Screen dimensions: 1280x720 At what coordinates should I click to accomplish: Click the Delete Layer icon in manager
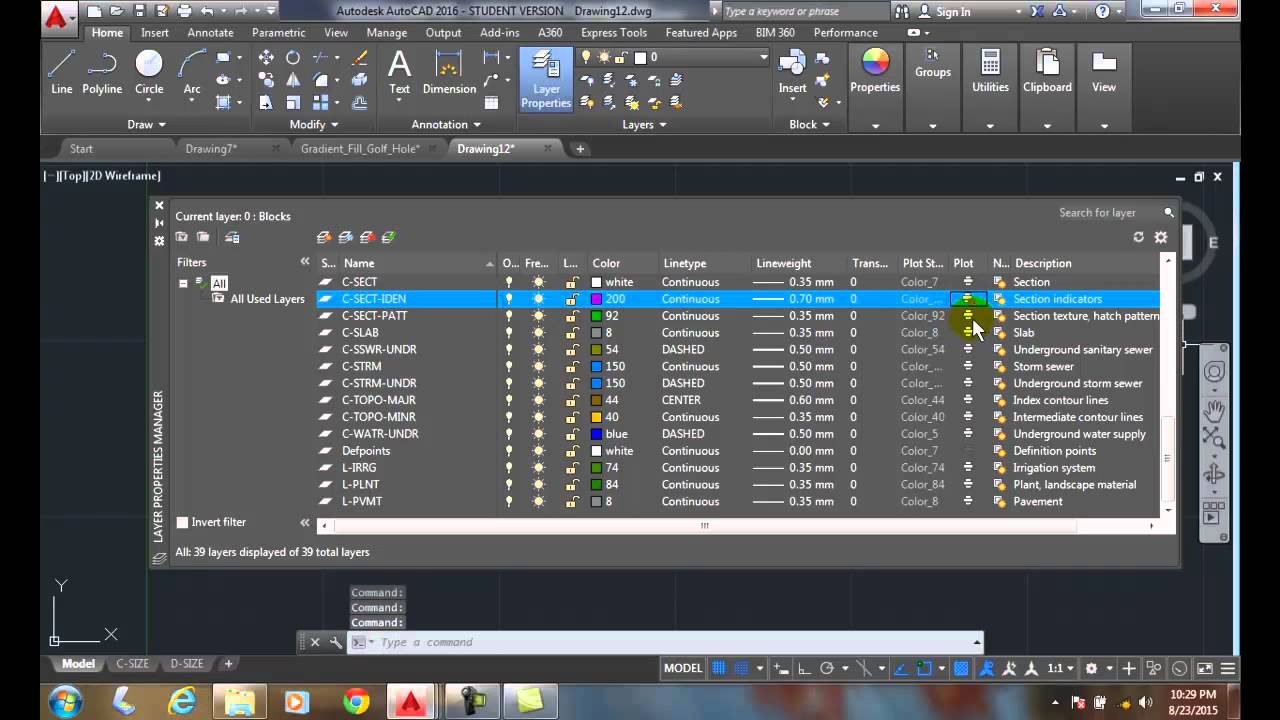[x=367, y=237]
